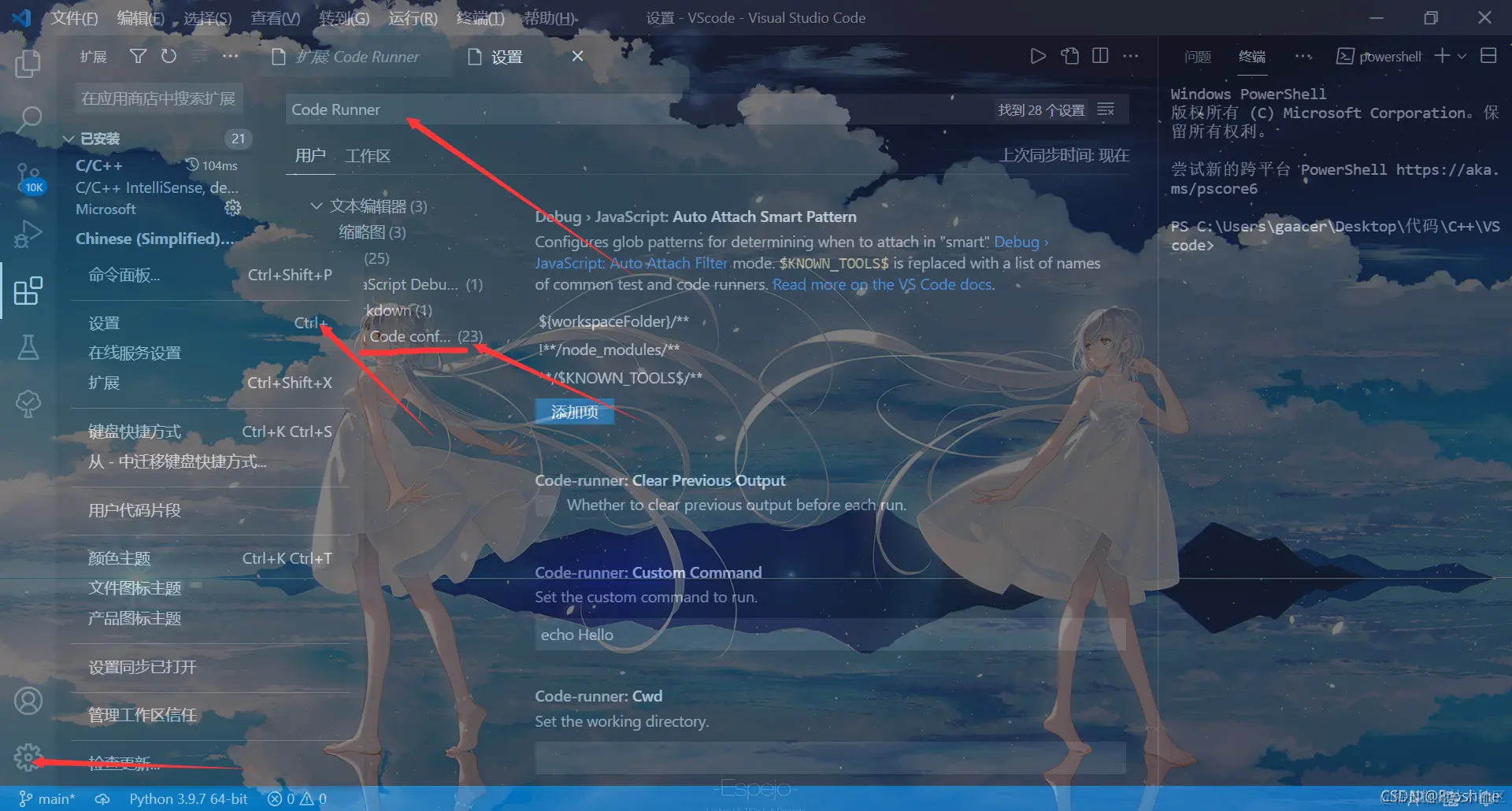Click the 添加项 add item button
The image size is (1512, 811).
click(x=574, y=412)
